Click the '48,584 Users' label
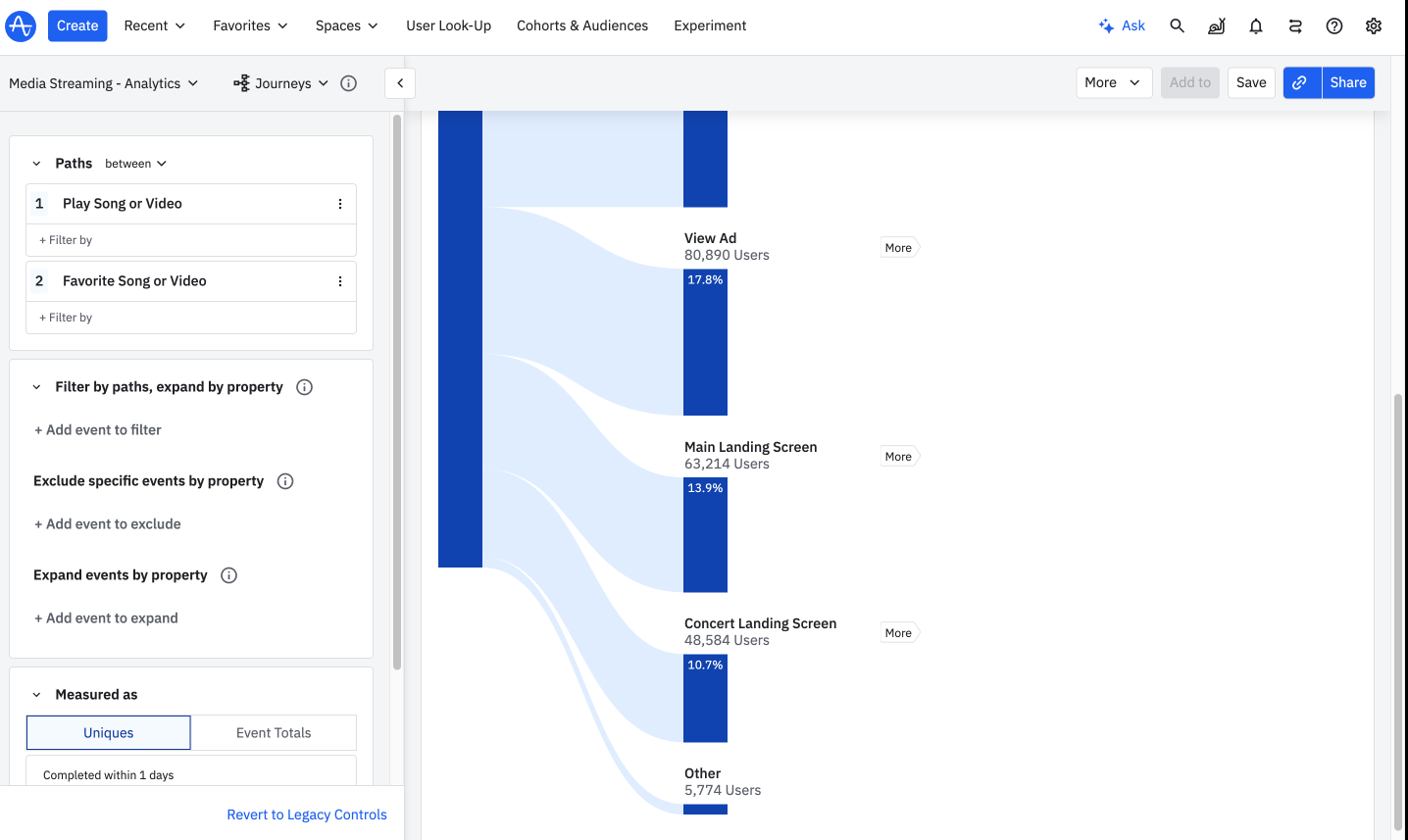1408x840 pixels. 727,640
